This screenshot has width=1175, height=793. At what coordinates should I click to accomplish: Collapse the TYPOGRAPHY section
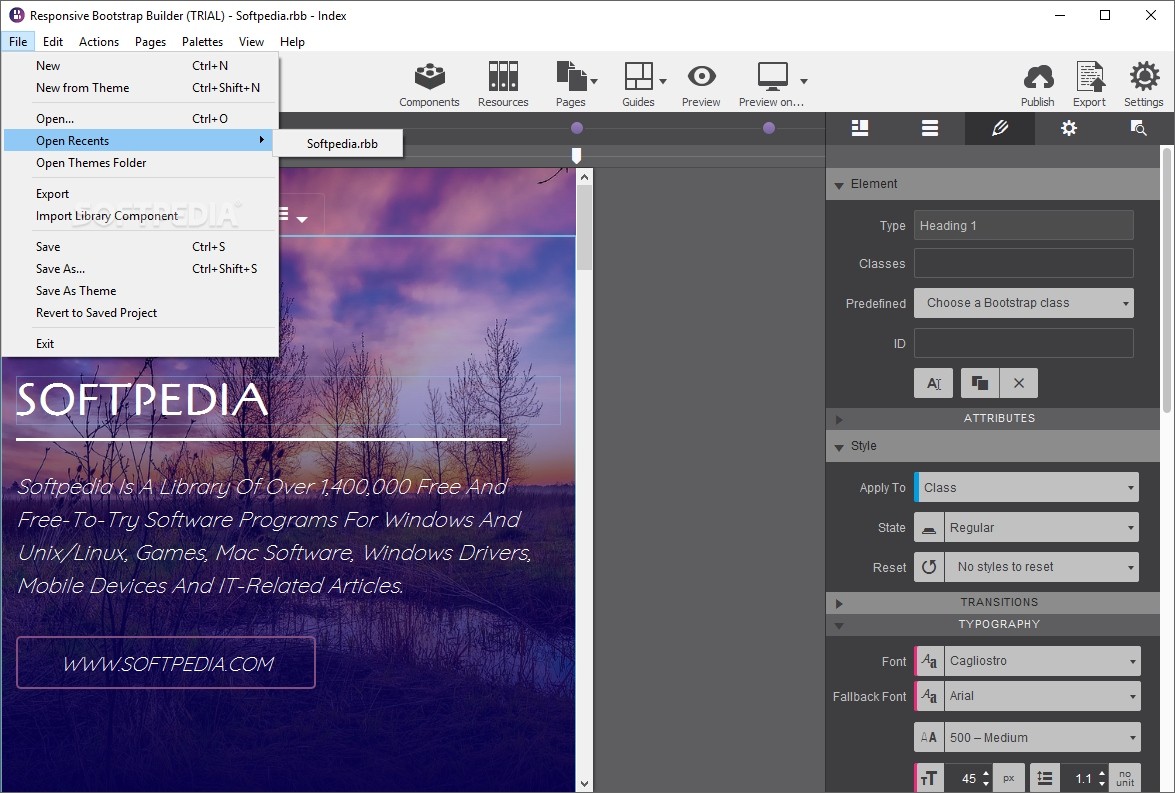tap(839, 625)
